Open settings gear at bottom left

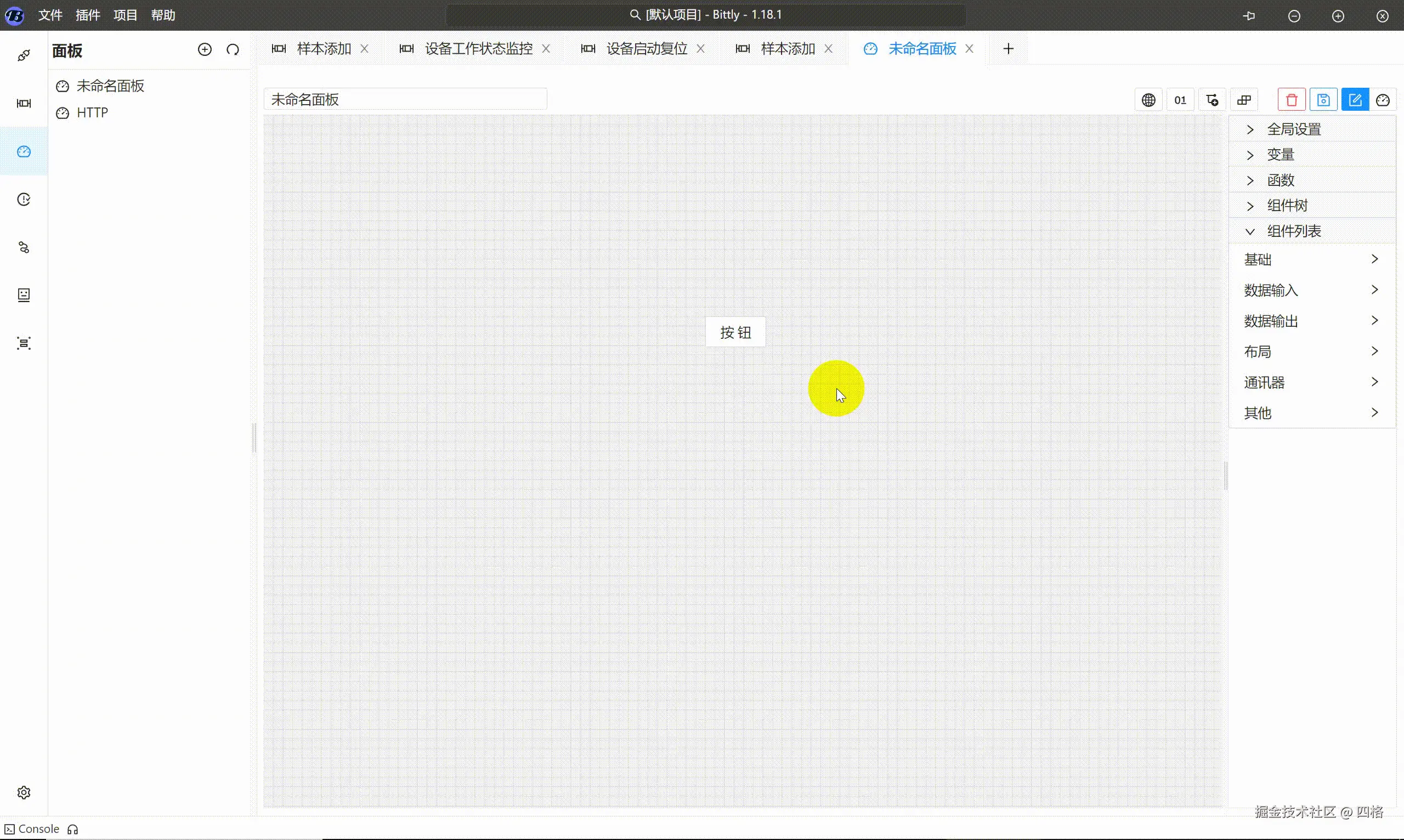tap(24, 792)
